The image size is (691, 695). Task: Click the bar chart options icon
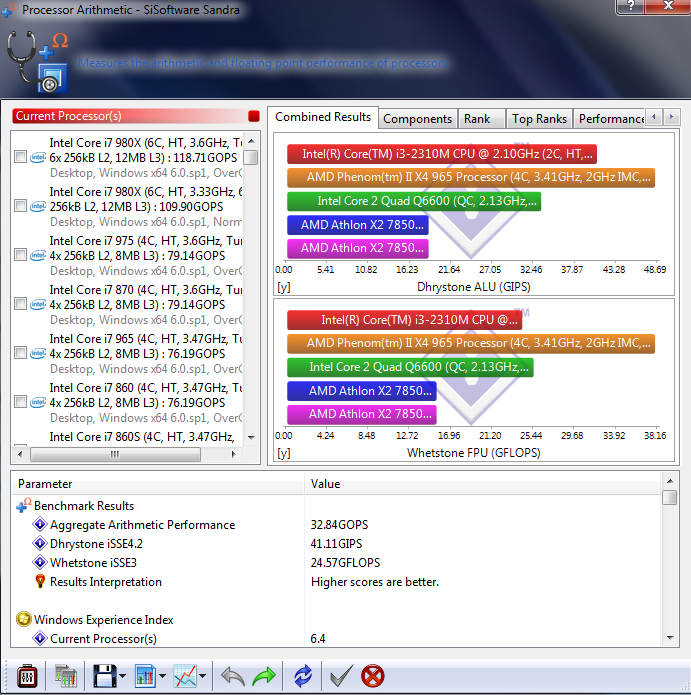point(145,676)
